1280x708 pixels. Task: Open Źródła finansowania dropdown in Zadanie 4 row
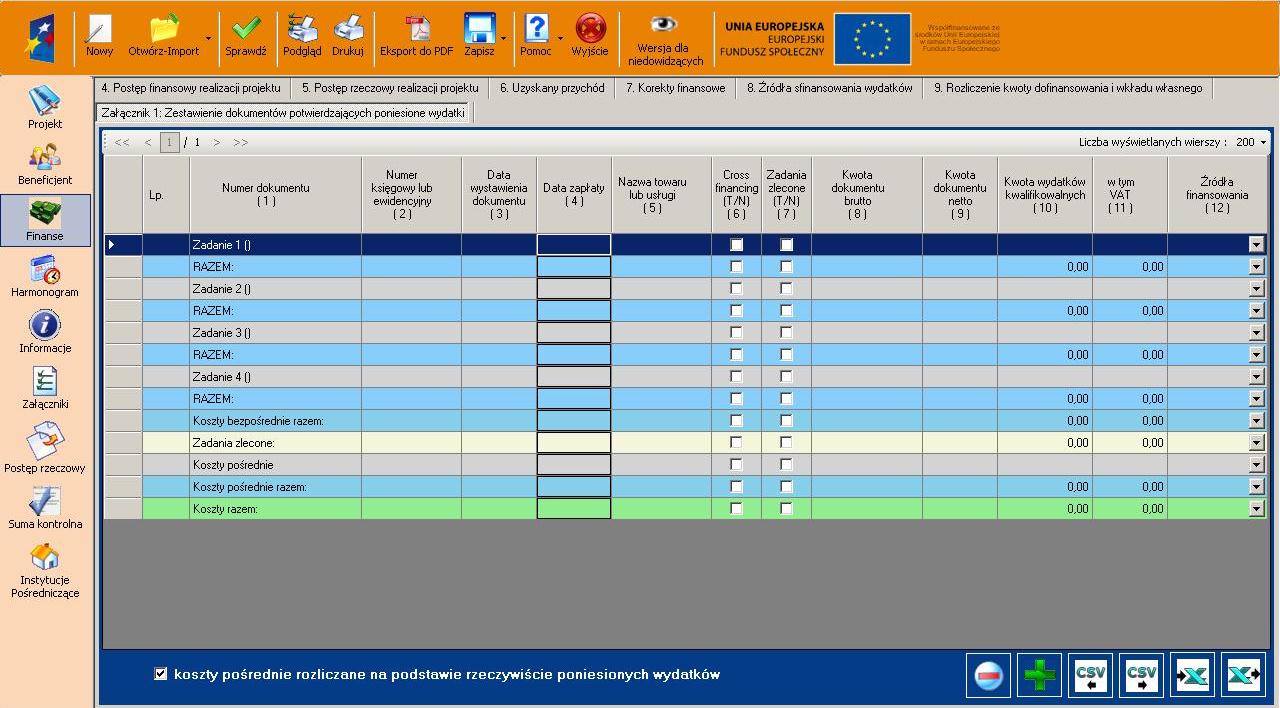(x=1257, y=377)
